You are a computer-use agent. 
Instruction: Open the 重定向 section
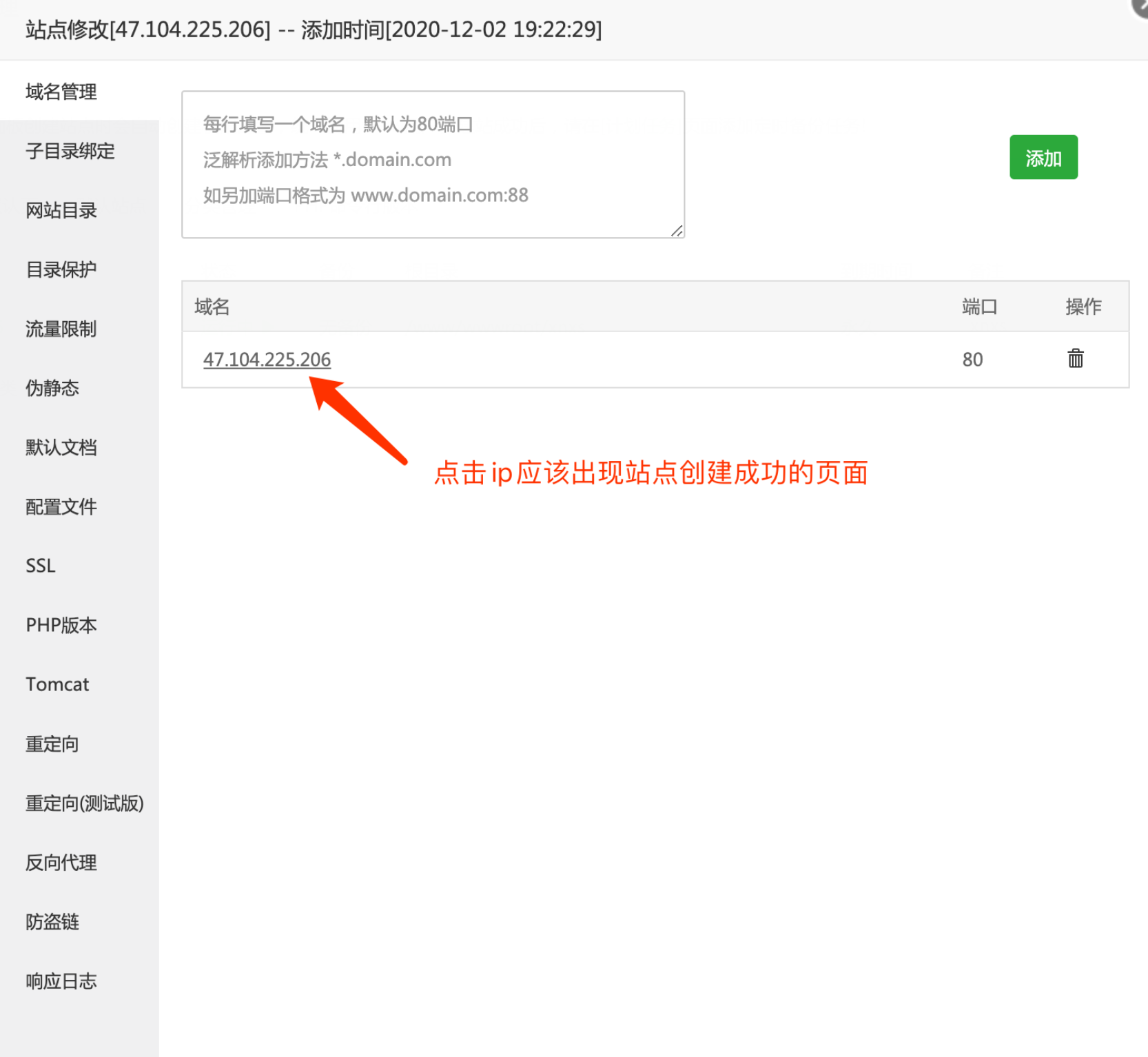click(52, 743)
